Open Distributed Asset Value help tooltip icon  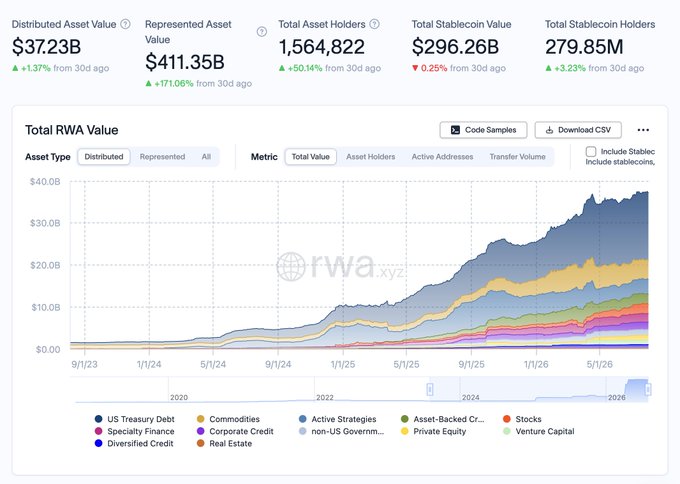(125, 24)
